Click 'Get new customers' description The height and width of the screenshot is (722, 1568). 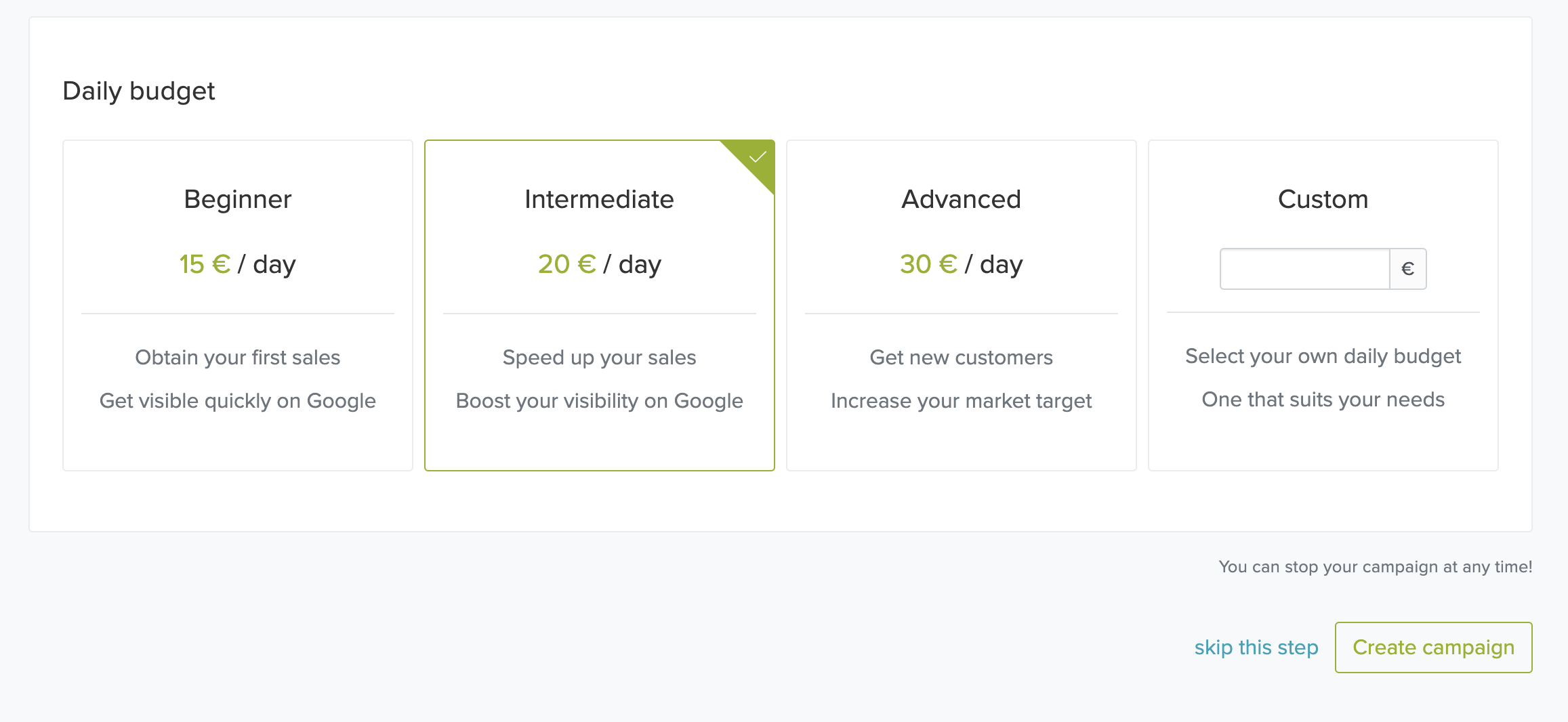click(961, 358)
